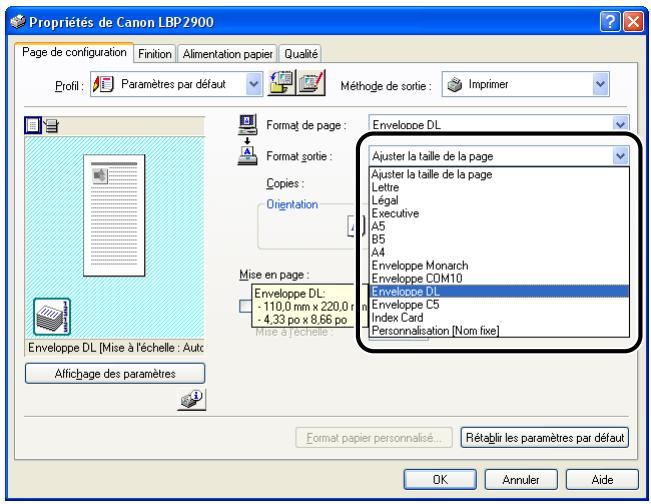This screenshot has height=504, width=651.
Task: Choose Executive from the list
Action: point(499,213)
